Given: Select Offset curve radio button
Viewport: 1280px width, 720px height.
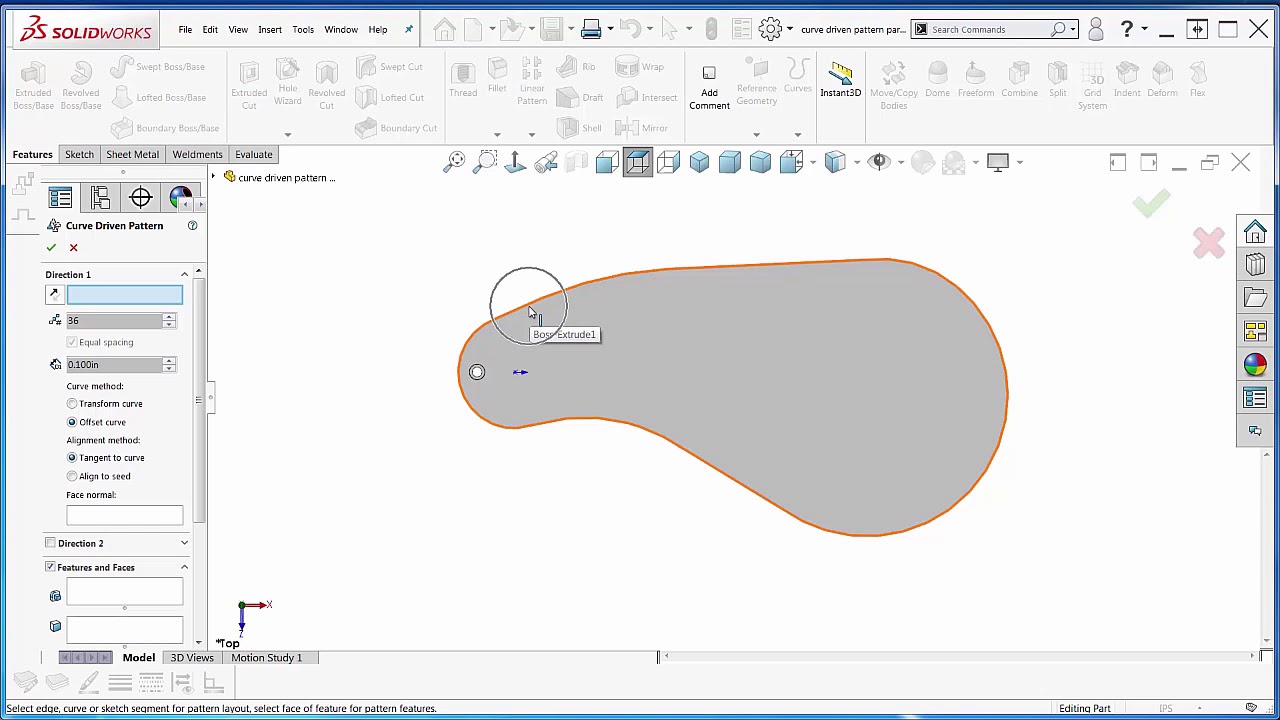Looking at the screenshot, I should click(72, 422).
